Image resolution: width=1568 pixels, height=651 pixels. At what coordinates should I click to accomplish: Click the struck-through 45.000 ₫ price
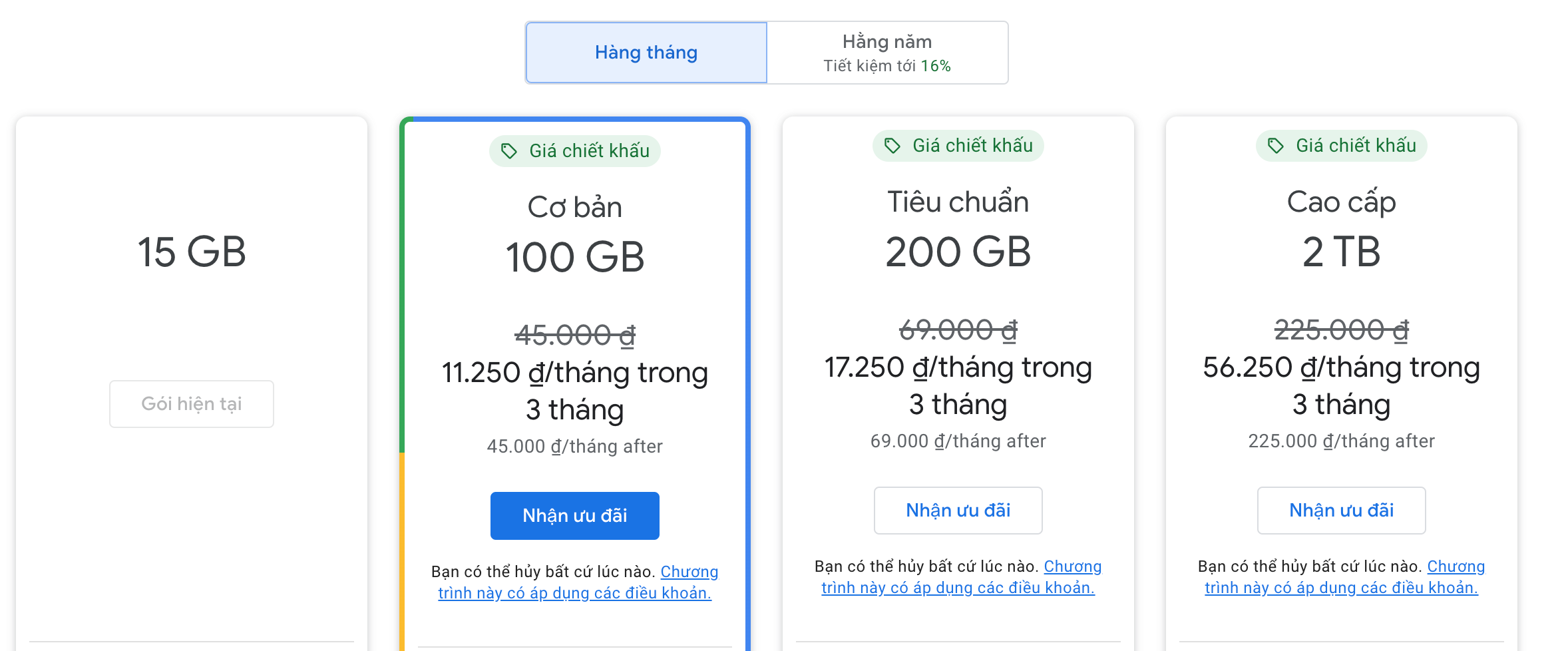pyautogui.click(x=574, y=335)
